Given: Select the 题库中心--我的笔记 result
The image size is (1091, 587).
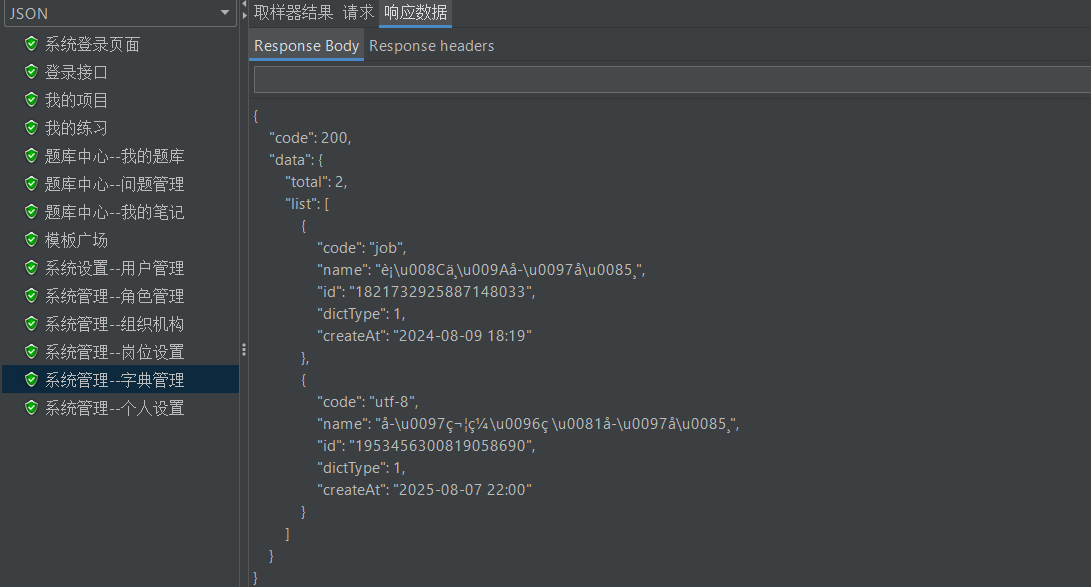Looking at the screenshot, I should [115, 212].
